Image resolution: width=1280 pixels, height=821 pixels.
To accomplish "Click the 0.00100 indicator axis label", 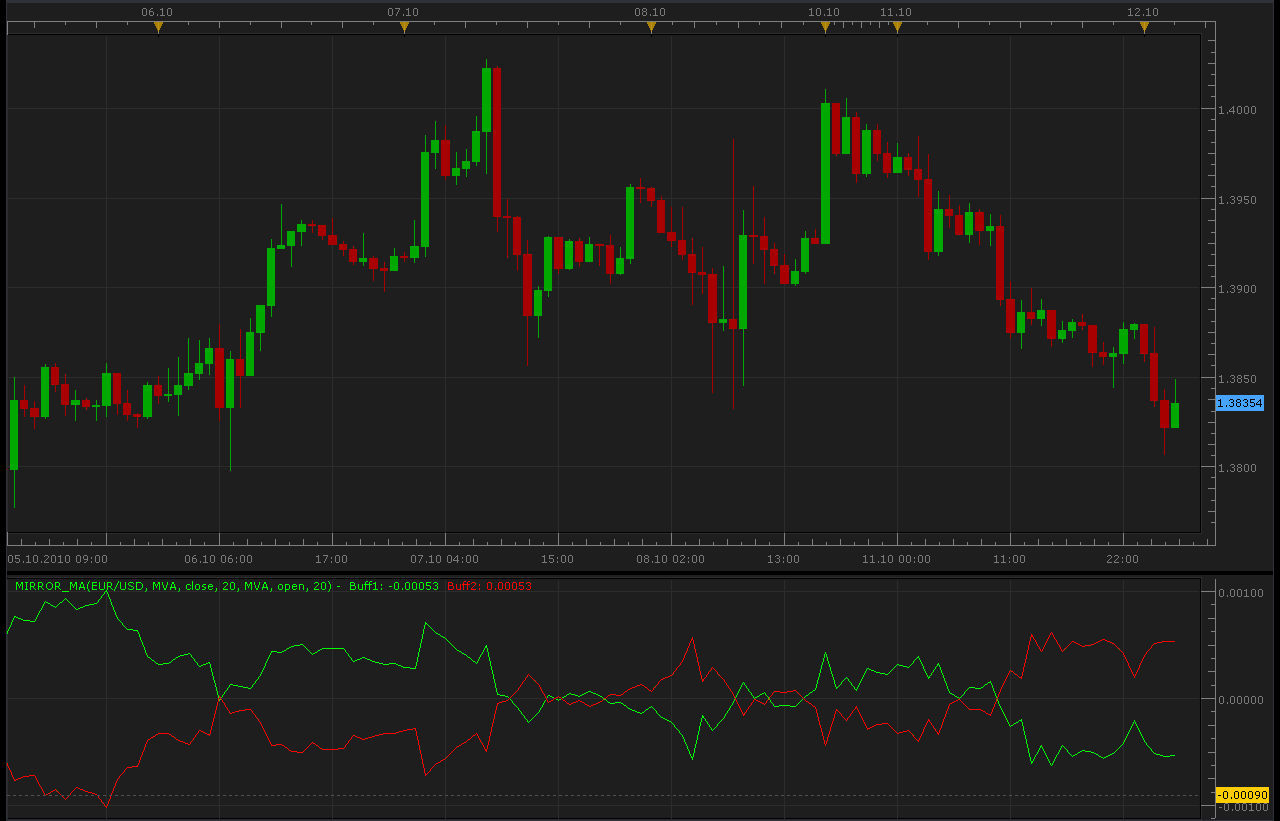I will (1241, 593).
